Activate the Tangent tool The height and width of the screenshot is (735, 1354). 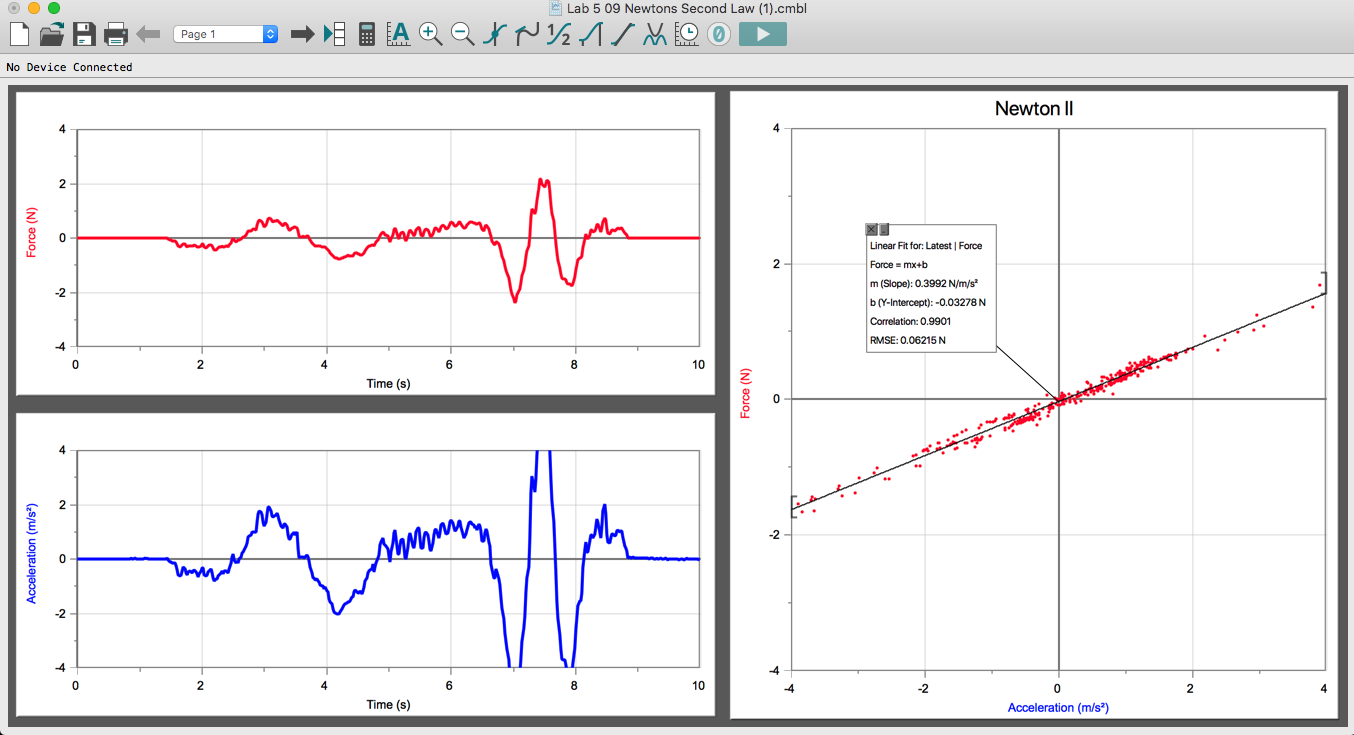526,34
